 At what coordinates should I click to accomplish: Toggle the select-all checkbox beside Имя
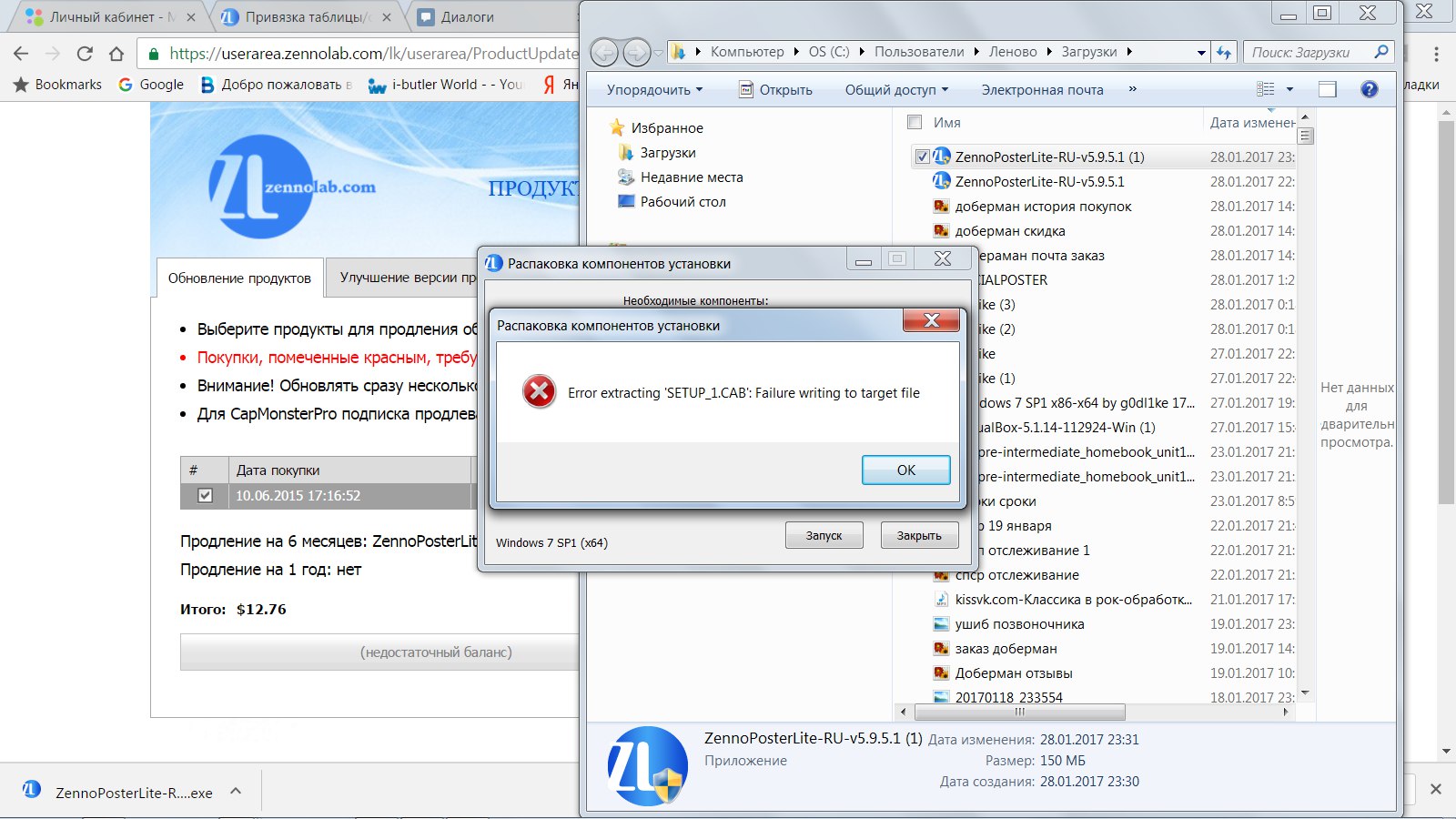915,122
